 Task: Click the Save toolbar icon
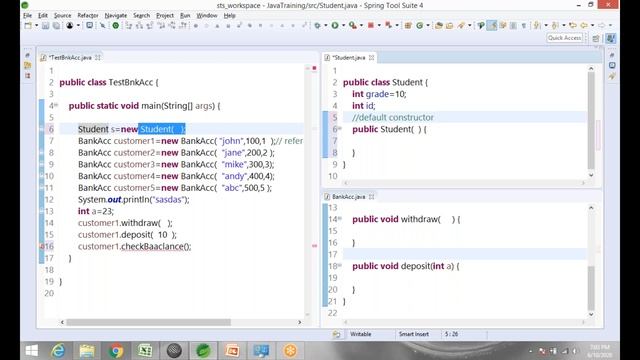[45, 25]
